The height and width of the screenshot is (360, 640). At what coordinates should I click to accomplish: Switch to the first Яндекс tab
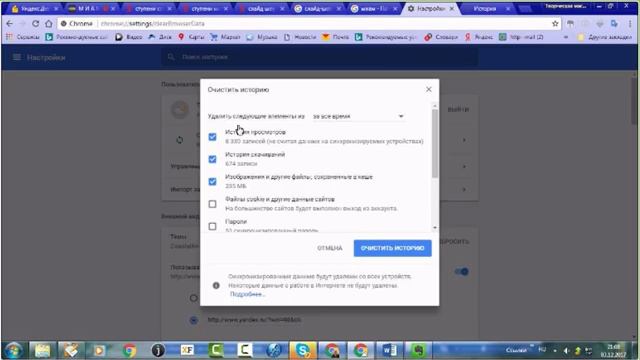(35, 9)
